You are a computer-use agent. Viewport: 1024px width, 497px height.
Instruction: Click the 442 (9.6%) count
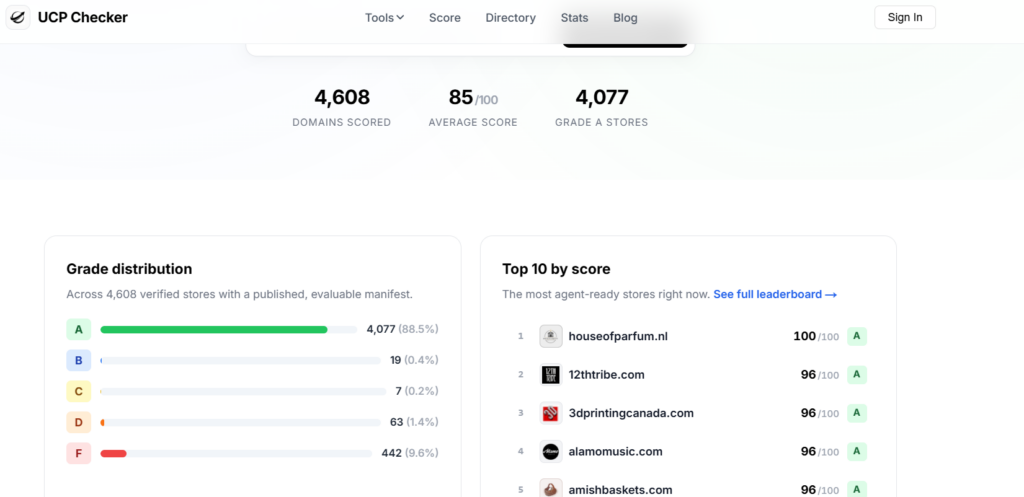[410, 453]
